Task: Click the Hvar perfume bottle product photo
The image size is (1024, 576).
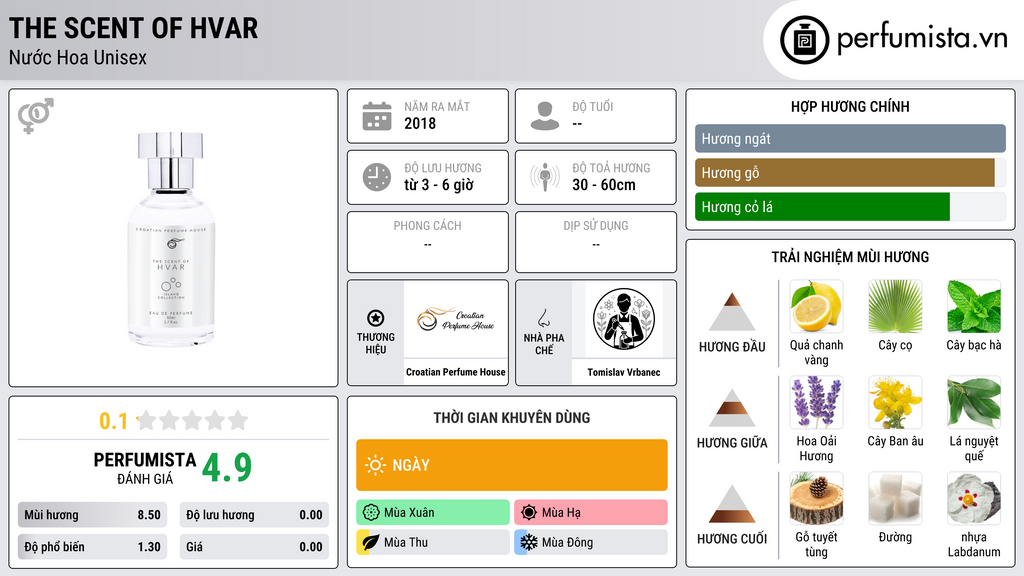Action: point(171,239)
